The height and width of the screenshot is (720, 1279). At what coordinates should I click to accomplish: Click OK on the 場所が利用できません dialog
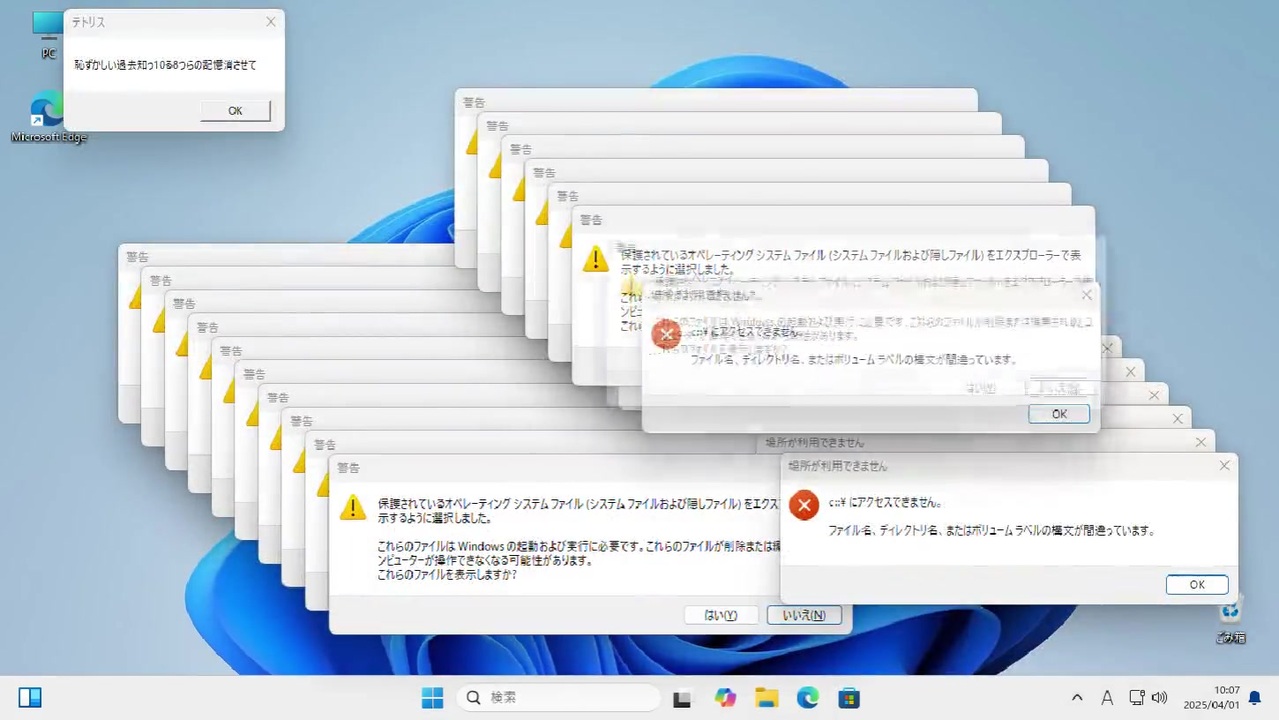click(x=1196, y=584)
